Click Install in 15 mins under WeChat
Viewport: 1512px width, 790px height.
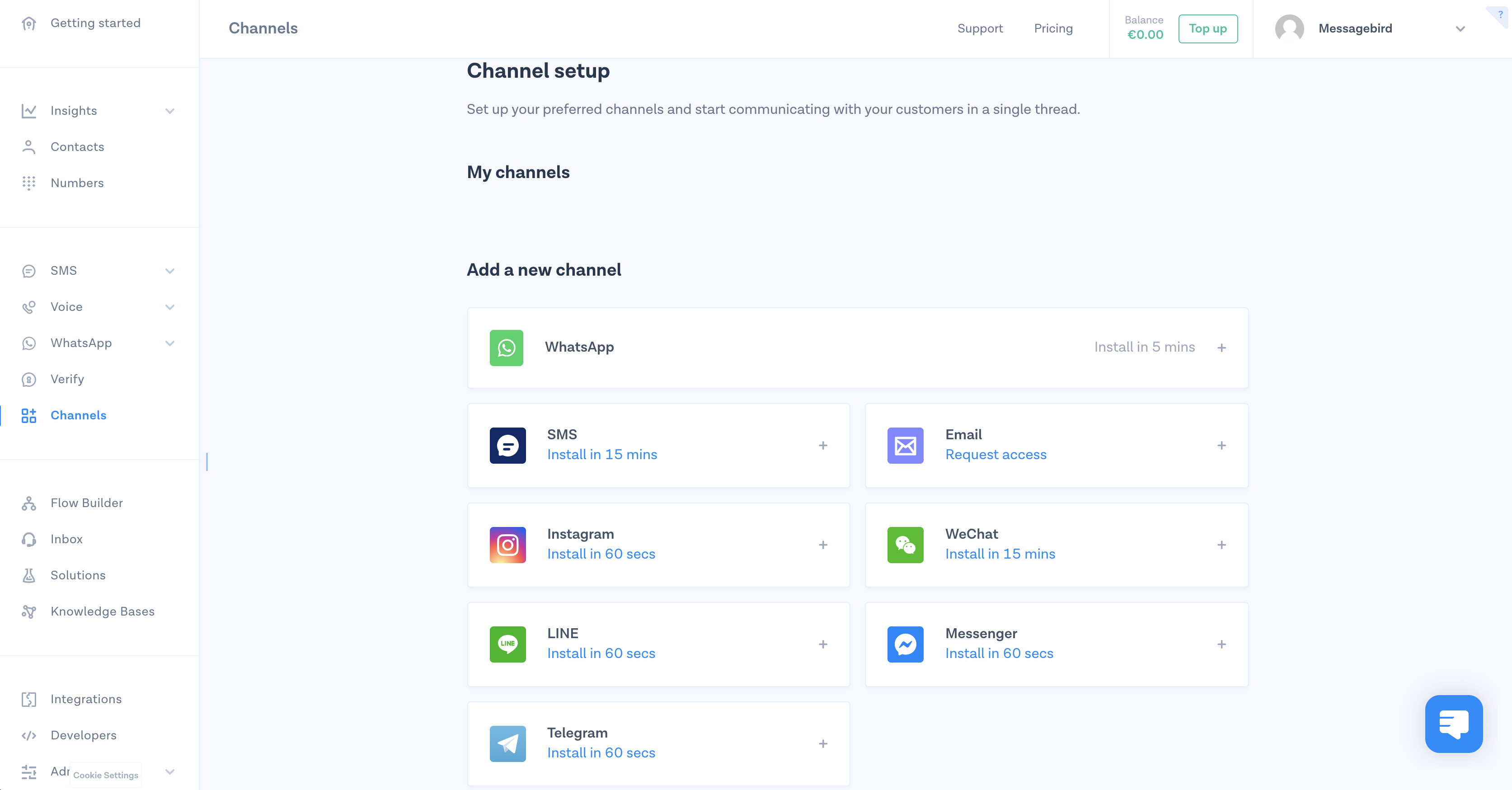point(1000,554)
